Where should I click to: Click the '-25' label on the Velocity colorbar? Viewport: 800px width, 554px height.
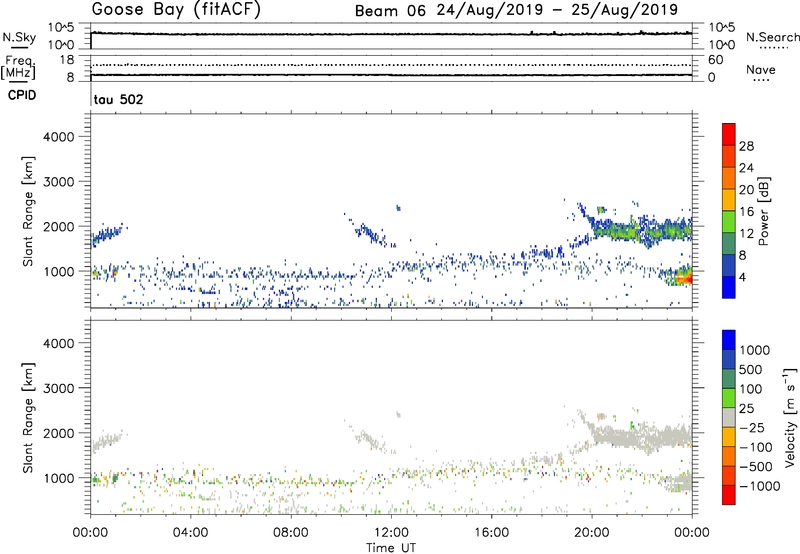coord(750,428)
